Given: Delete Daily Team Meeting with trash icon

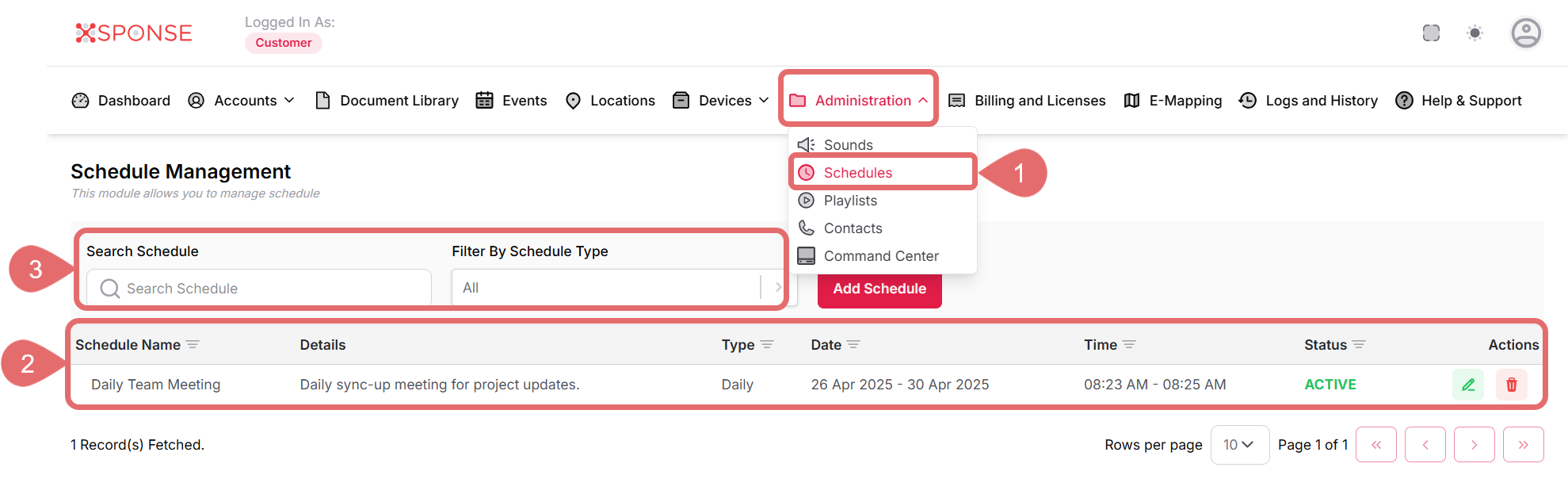Looking at the screenshot, I should (1511, 385).
